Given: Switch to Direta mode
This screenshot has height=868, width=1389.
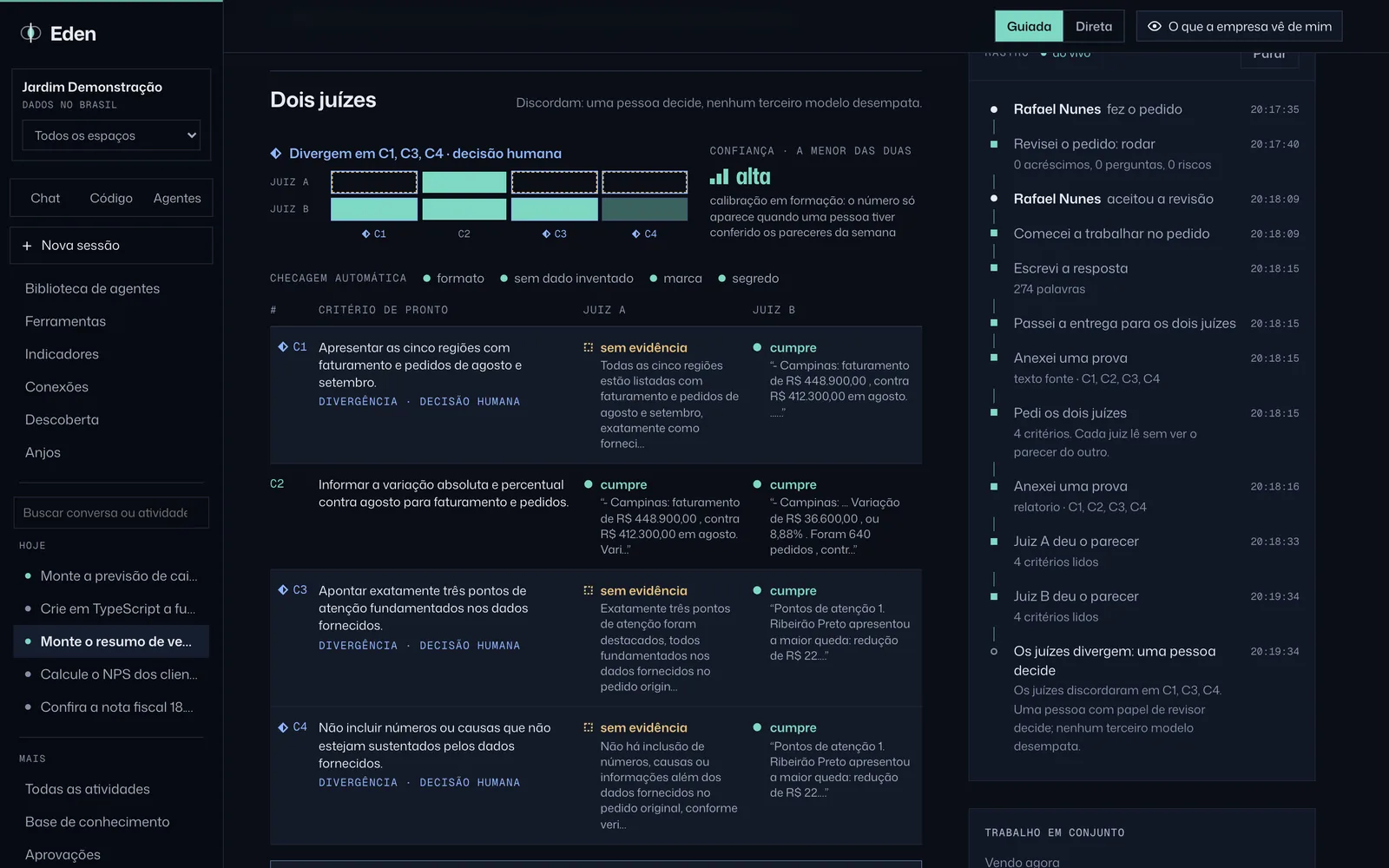Looking at the screenshot, I should point(1094,26).
